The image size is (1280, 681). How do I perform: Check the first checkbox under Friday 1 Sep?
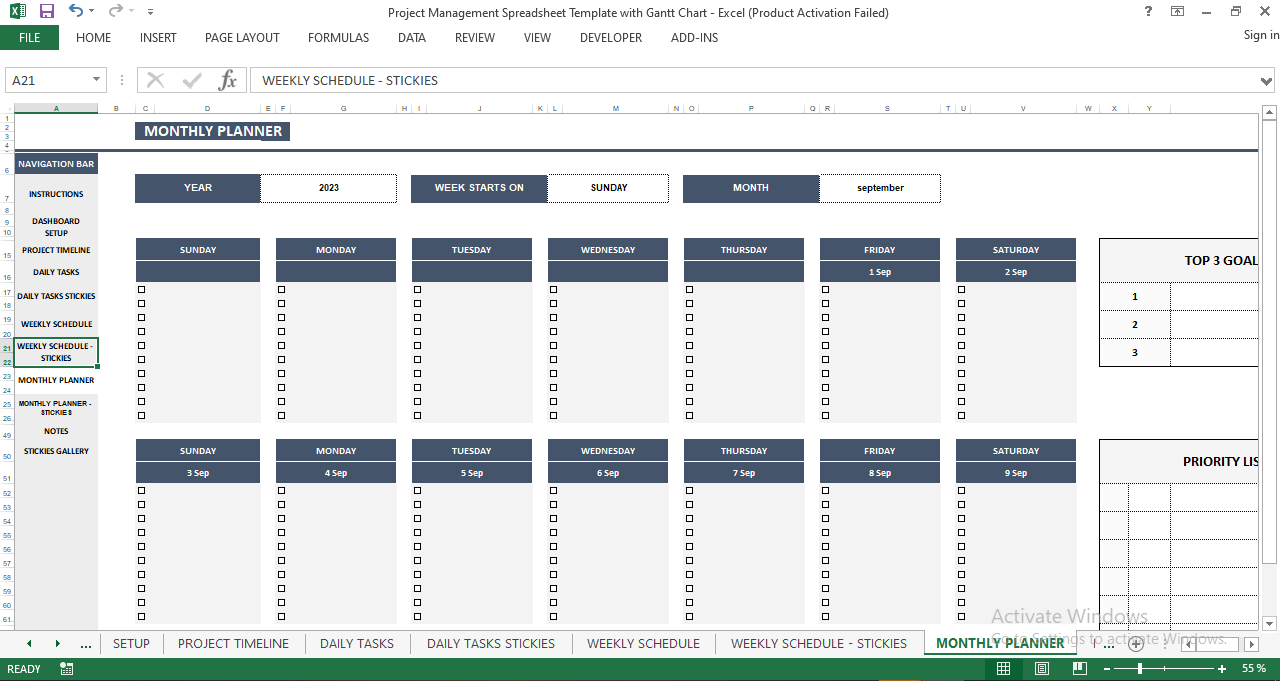coord(824,288)
